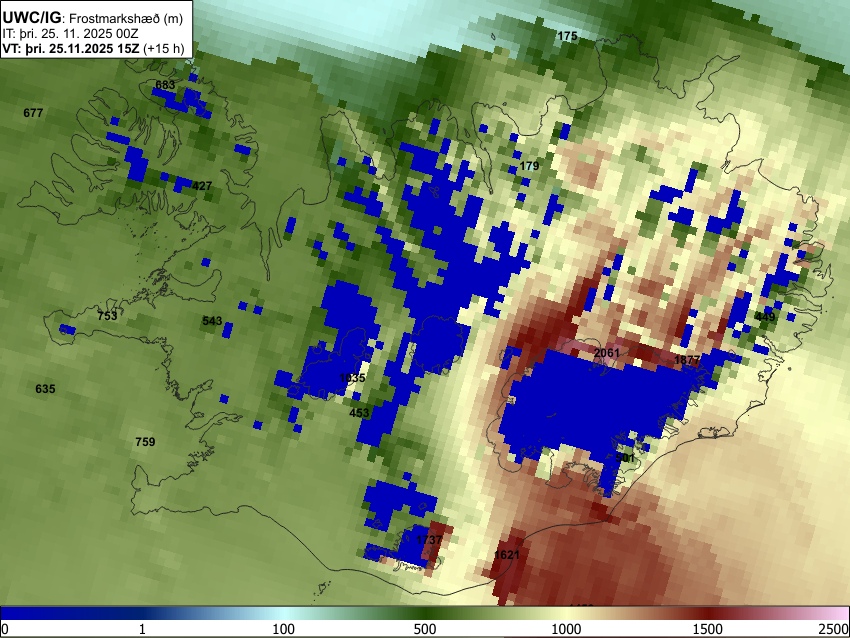Click the legend tick label 2500
Image resolution: width=850 pixels, height=638 pixels.
tap(835, 629)
